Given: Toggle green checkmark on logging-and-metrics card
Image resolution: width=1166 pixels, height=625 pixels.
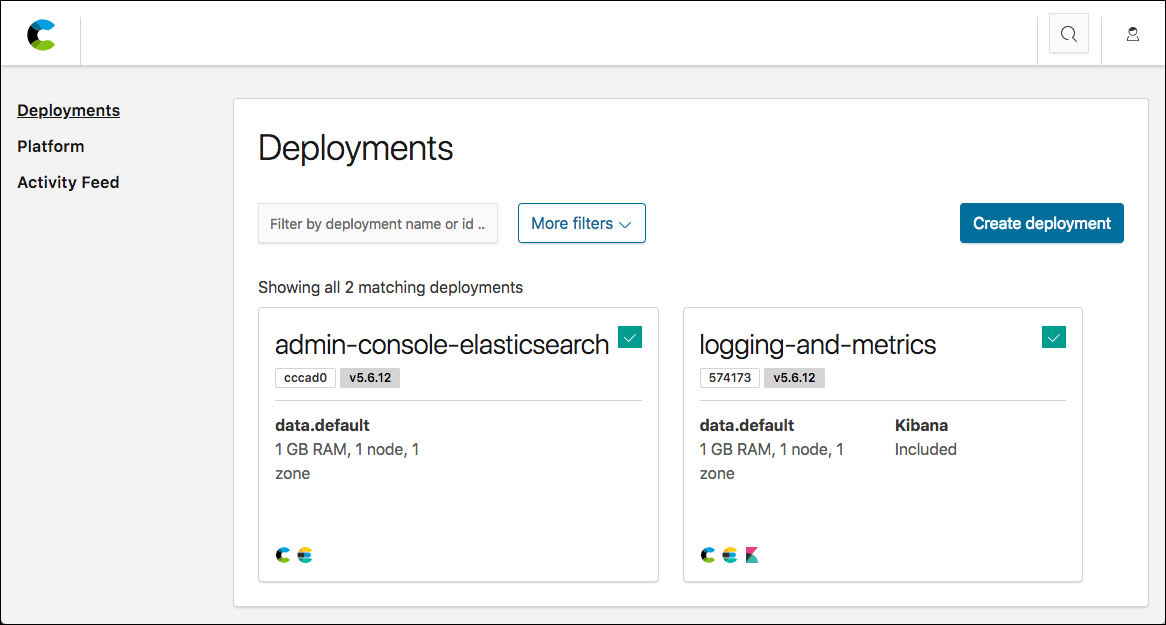Looking at the screenshot, I should click(1054, 337).
